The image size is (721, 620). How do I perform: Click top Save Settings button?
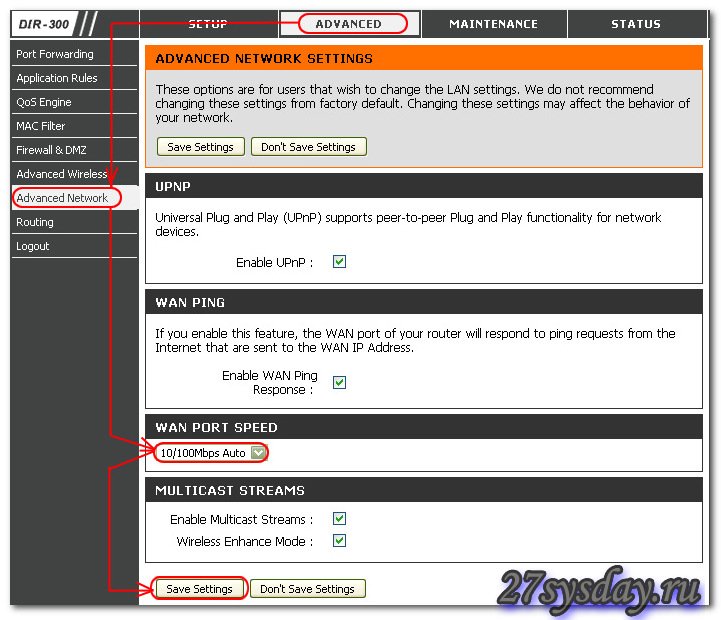click(x=200, y=147)
